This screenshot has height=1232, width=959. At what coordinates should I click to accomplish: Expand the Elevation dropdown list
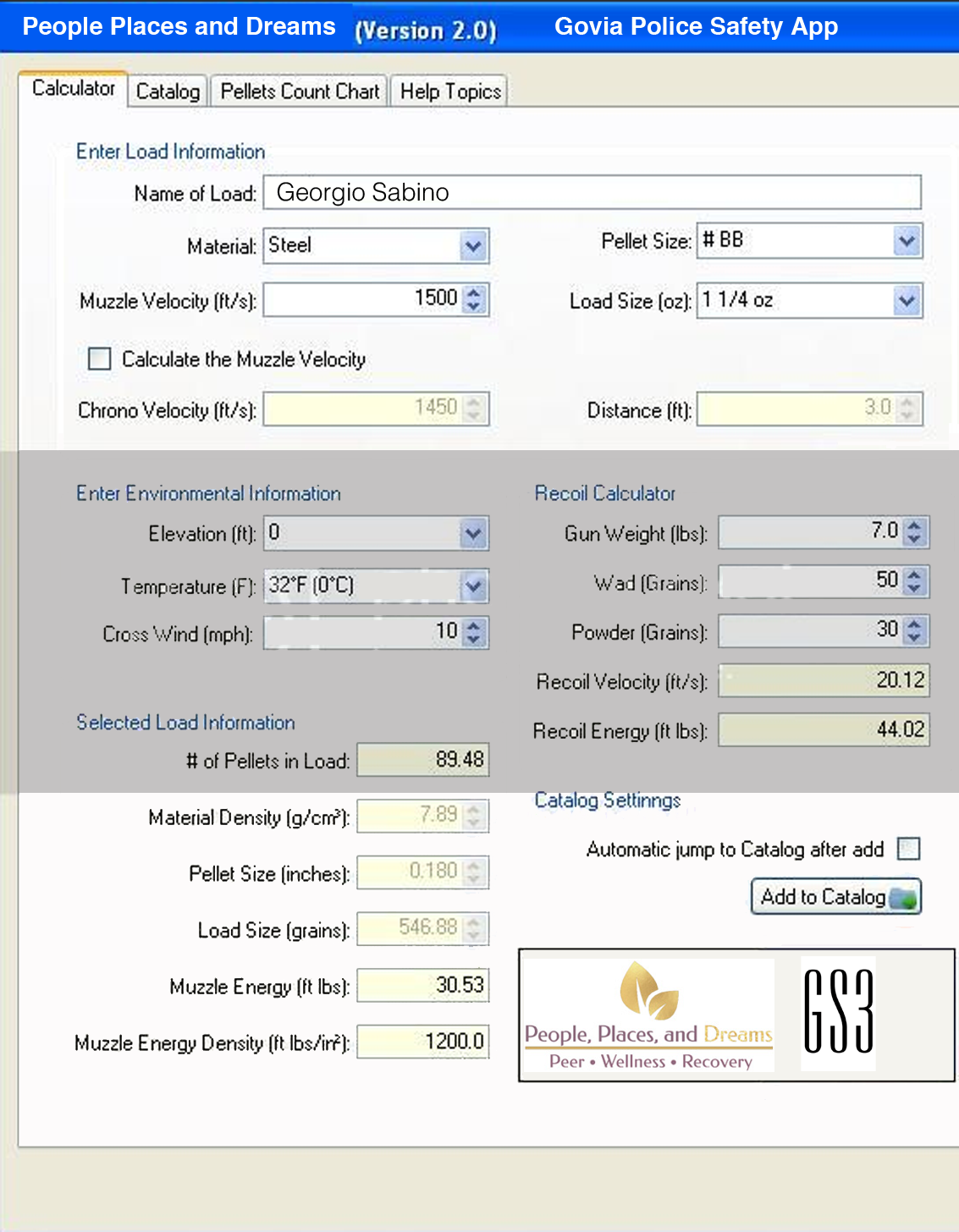473,534
